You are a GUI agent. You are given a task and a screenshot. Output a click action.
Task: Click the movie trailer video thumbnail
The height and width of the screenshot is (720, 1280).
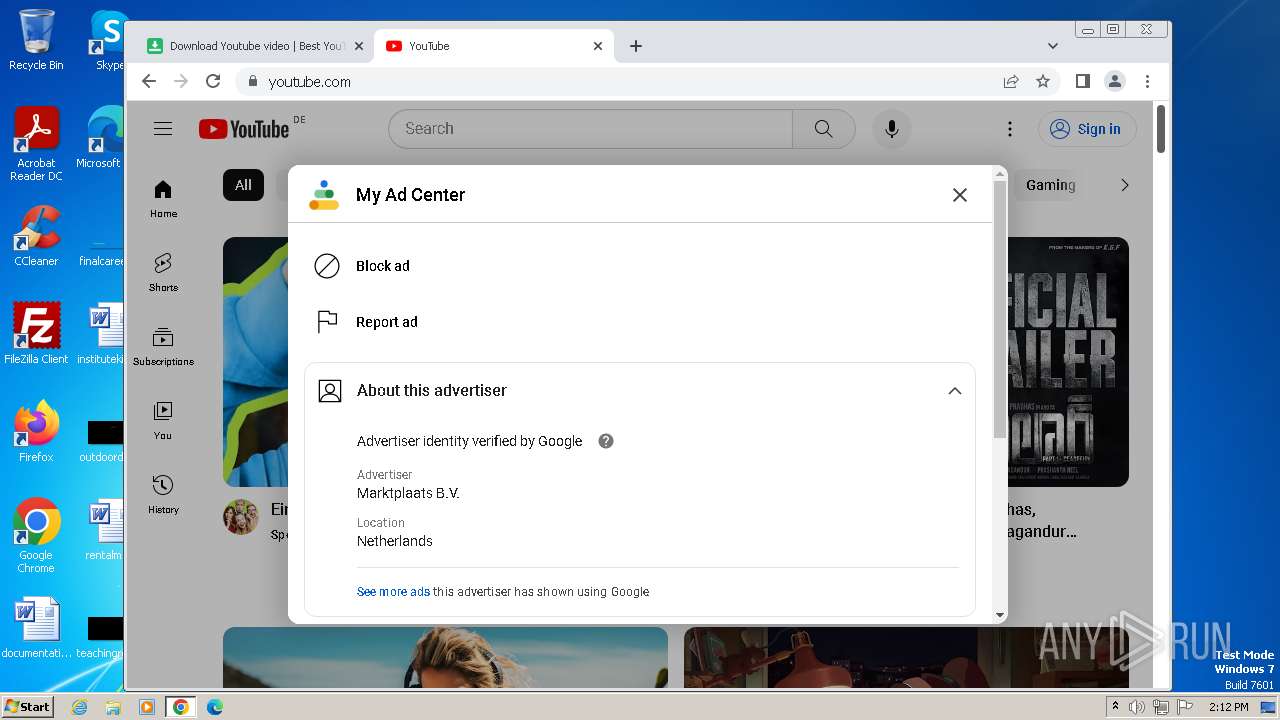coord(1068,362)
